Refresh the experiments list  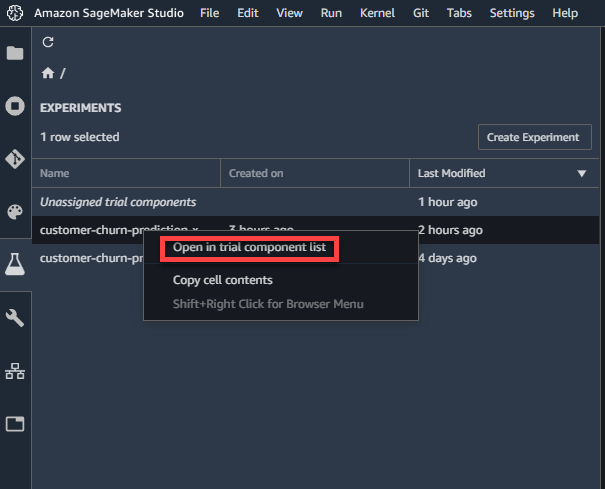click(x=48, y=42)
